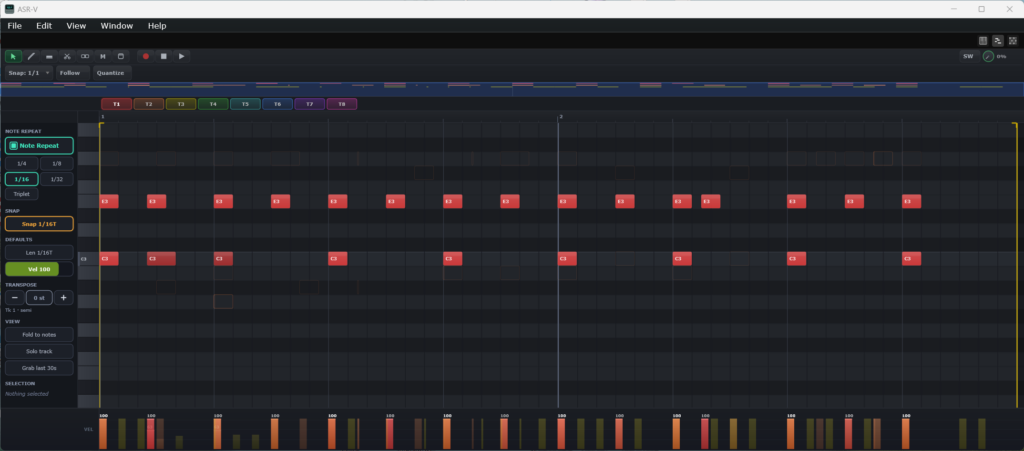The image size is (1024, 451).
Task: Click the song overview minimap strip
Action: [512, 89]
